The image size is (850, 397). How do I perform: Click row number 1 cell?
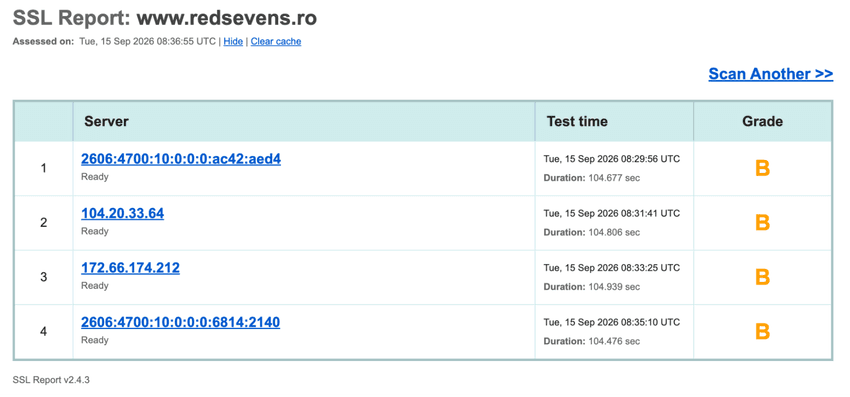(43, 169)
